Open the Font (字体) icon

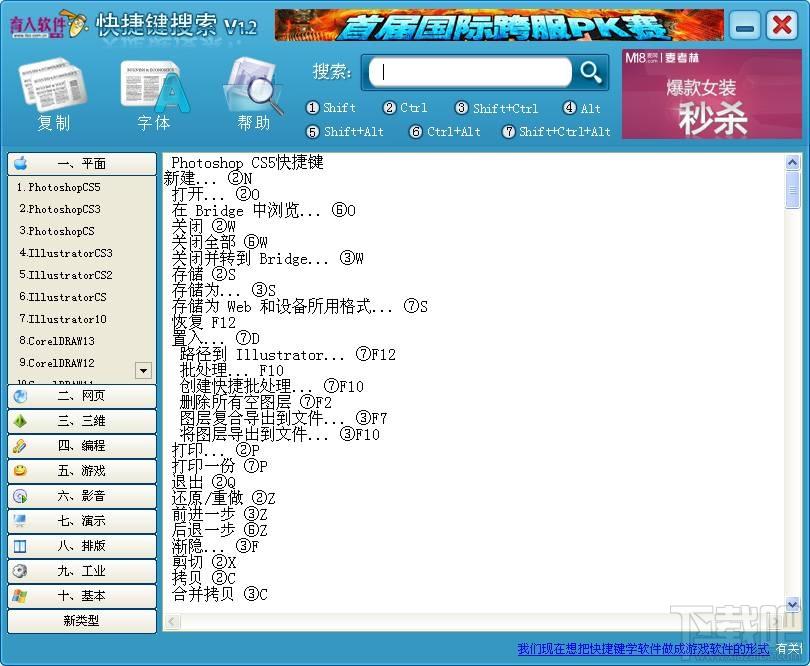pyautogui.click(x=155, y=86)
